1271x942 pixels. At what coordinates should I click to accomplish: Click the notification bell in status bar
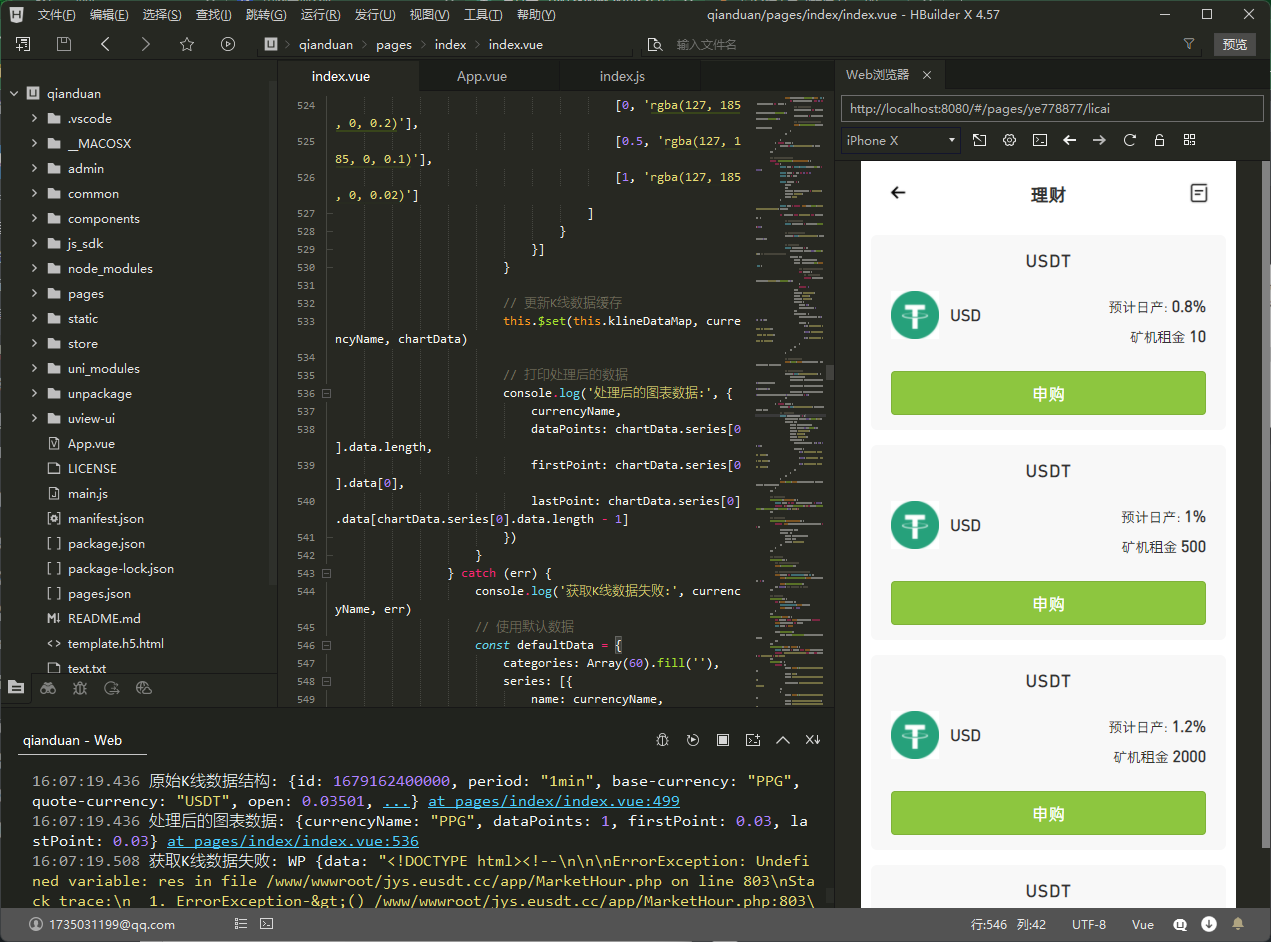[x=1238, y=924]
